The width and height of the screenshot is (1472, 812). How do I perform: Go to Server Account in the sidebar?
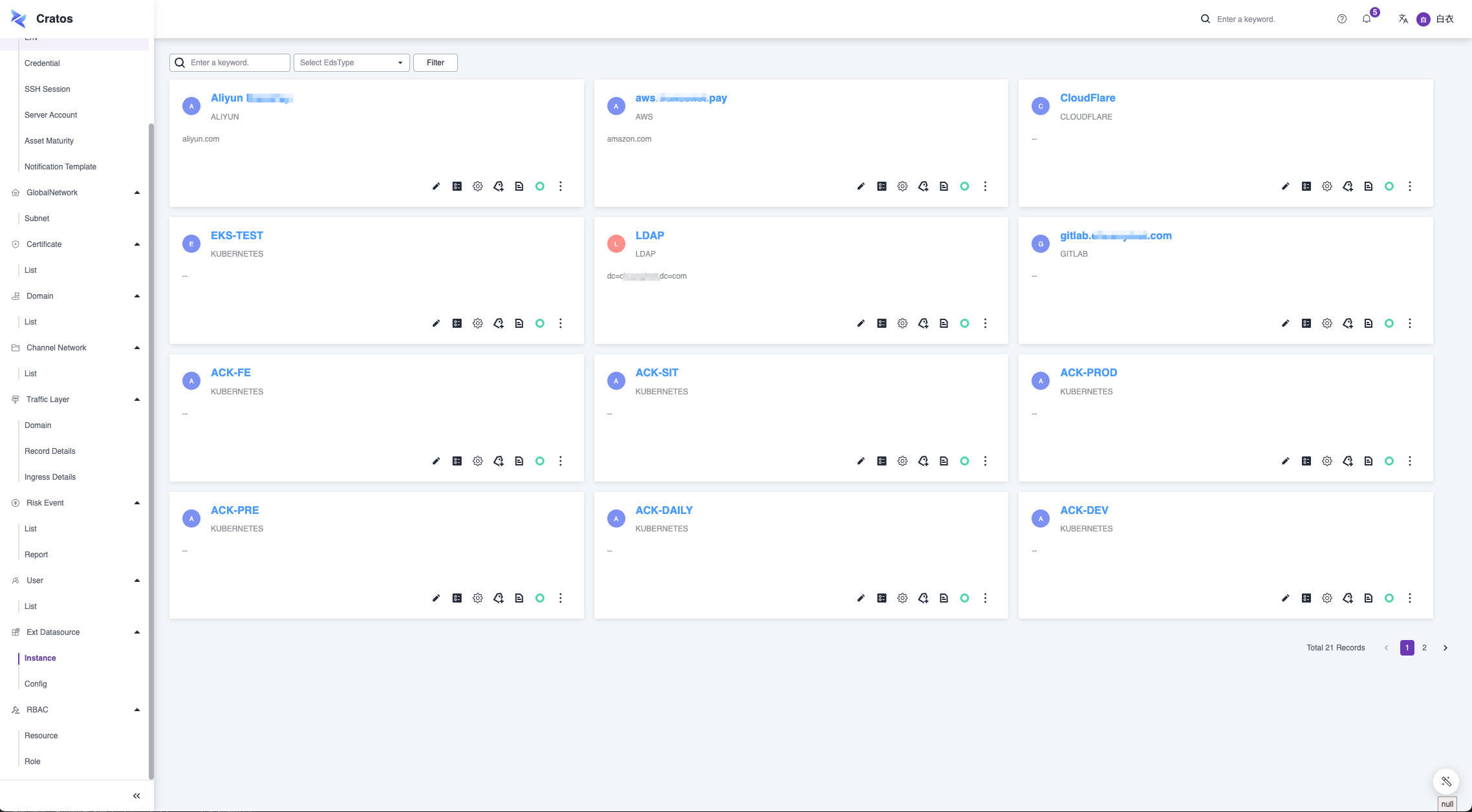coord(50,115)
